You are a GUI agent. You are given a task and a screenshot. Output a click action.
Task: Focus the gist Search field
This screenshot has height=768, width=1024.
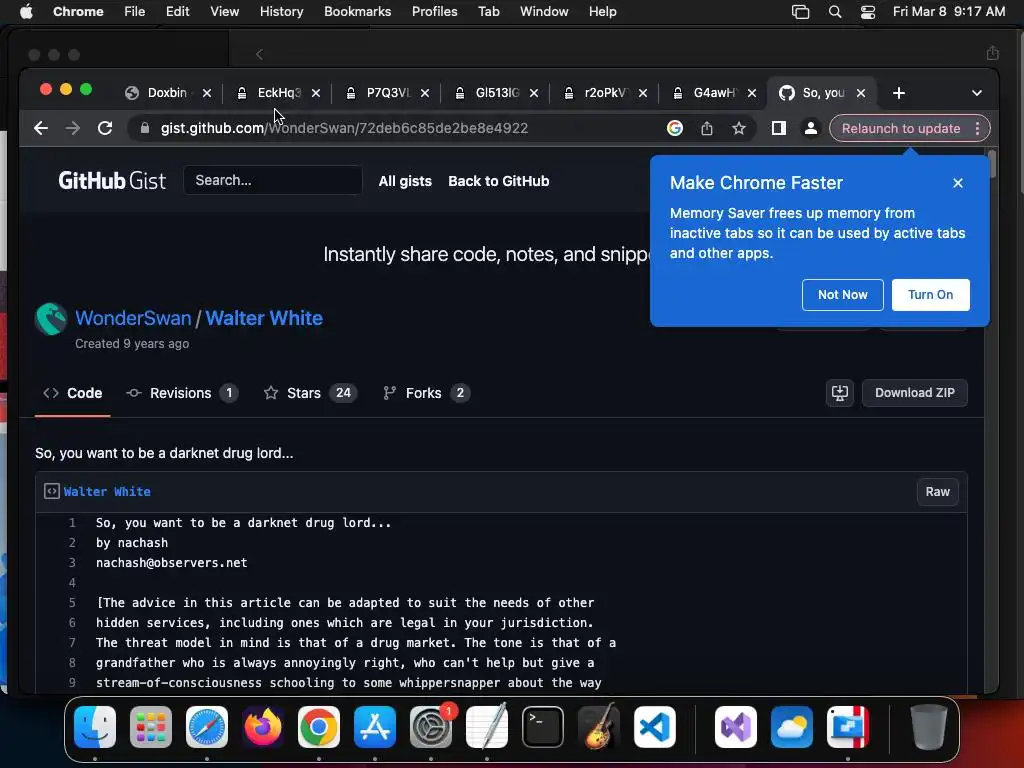tap(272, 180)
